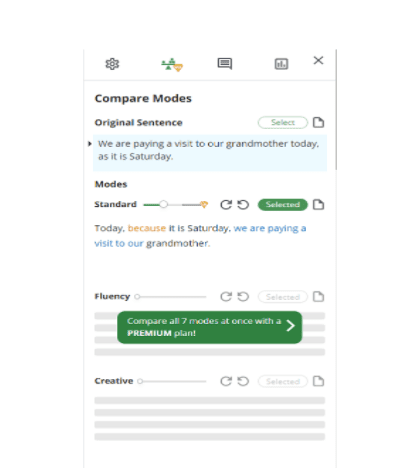Image resolution: width=401 pixels, height=468 pixels.
Task: Open the PREMIUM plan compare banner
Action: (210, 327)
